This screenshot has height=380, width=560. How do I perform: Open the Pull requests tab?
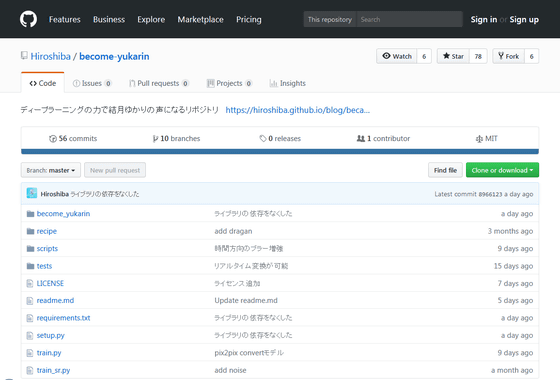click(159, 83)
